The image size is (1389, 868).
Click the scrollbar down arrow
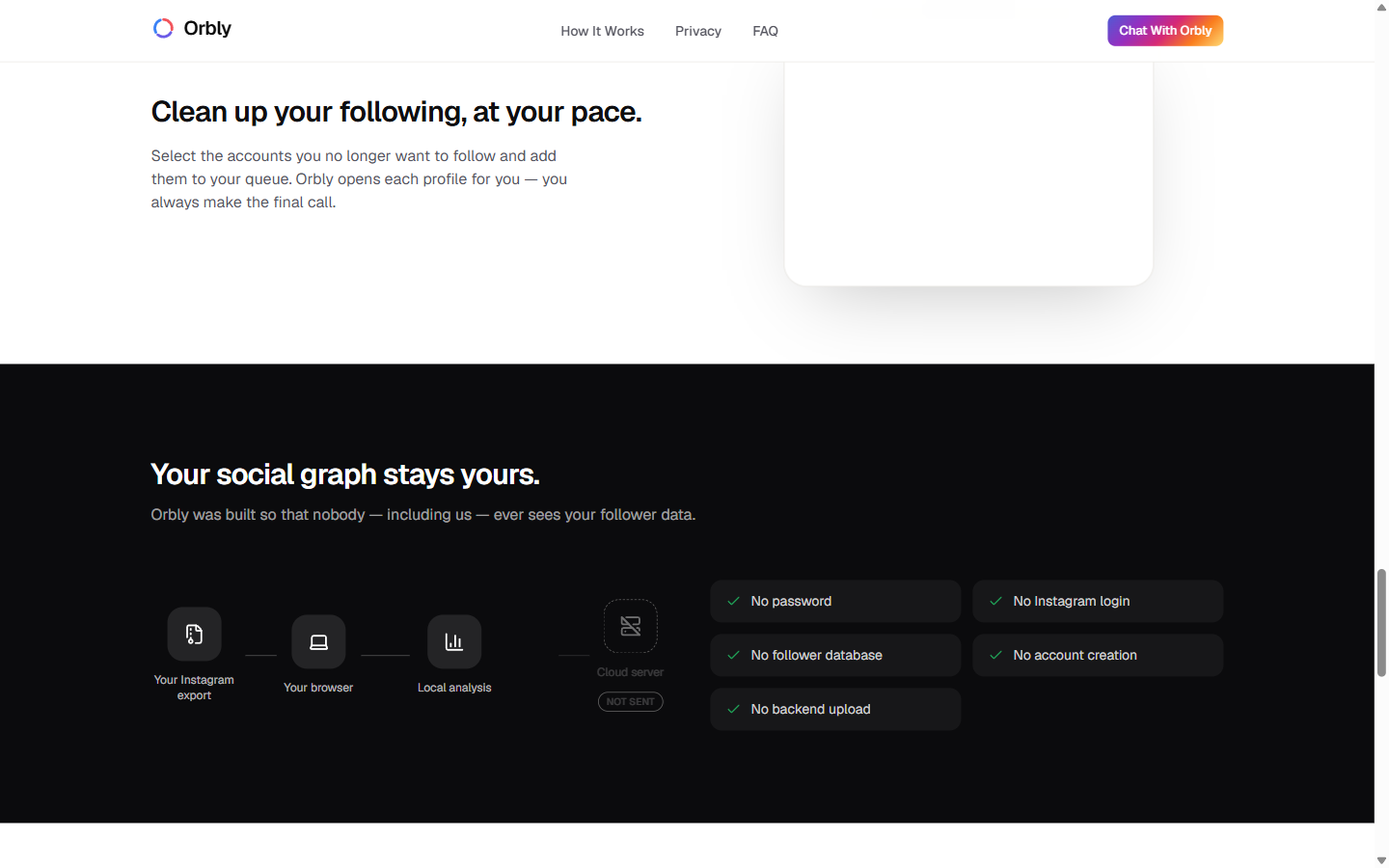pos(1381,860)
